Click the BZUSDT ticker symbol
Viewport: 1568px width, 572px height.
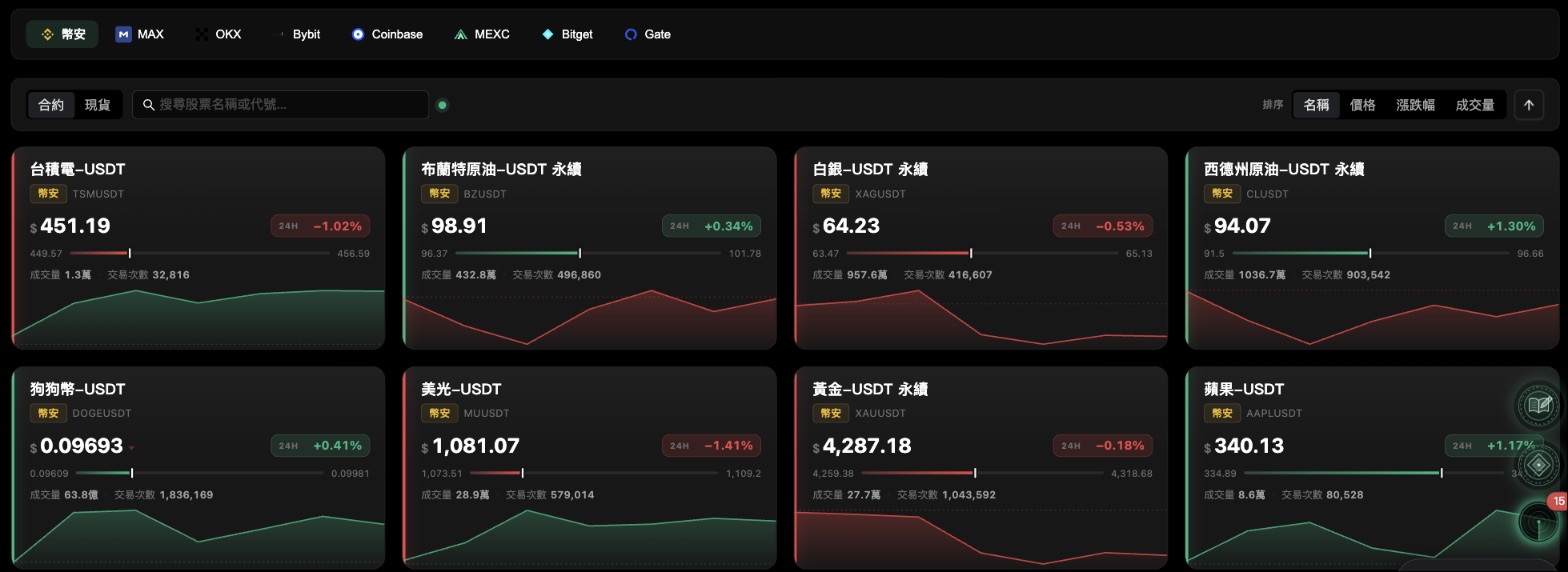(485, 194)
